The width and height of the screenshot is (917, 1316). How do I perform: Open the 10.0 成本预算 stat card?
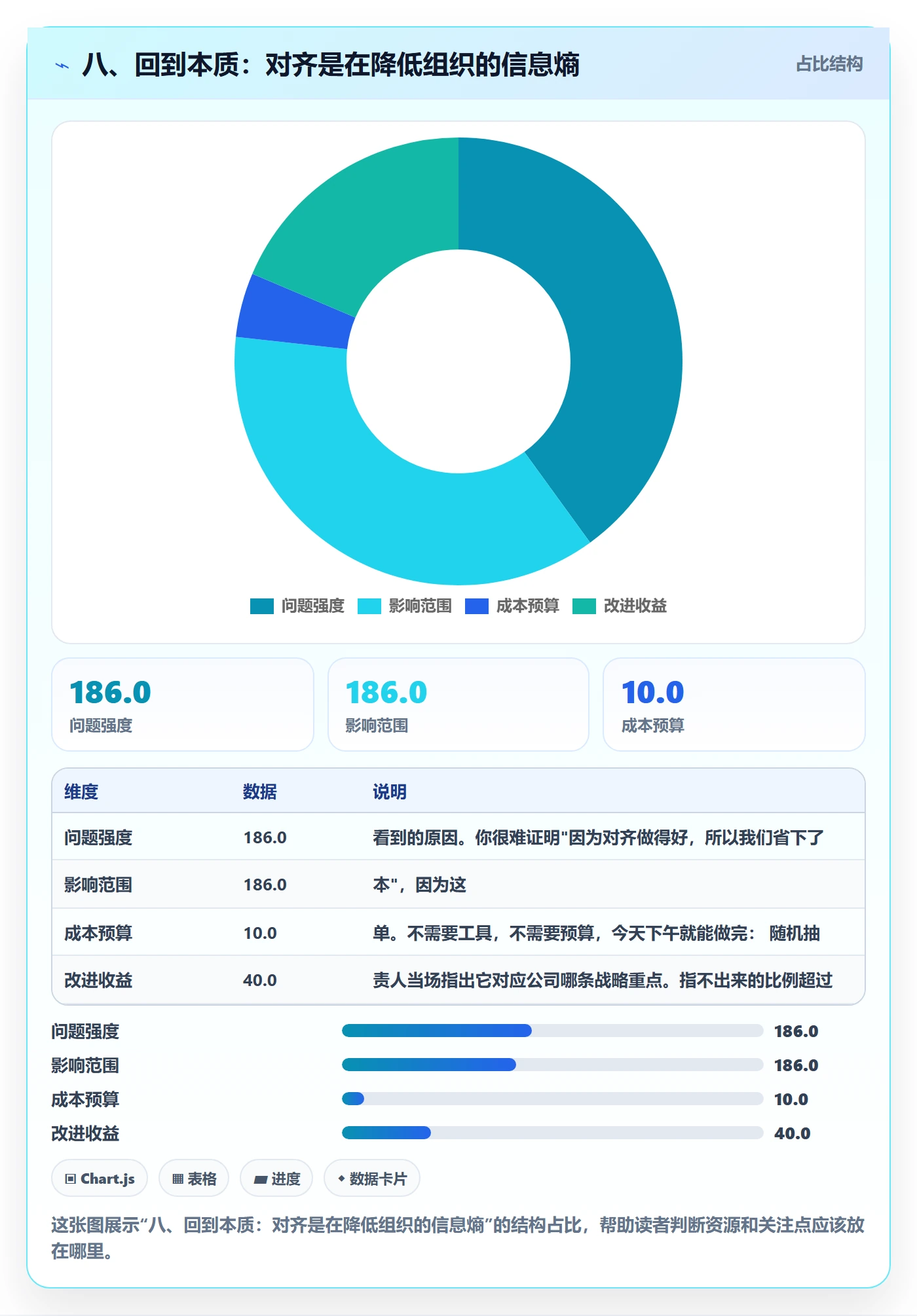coord(734,704)
